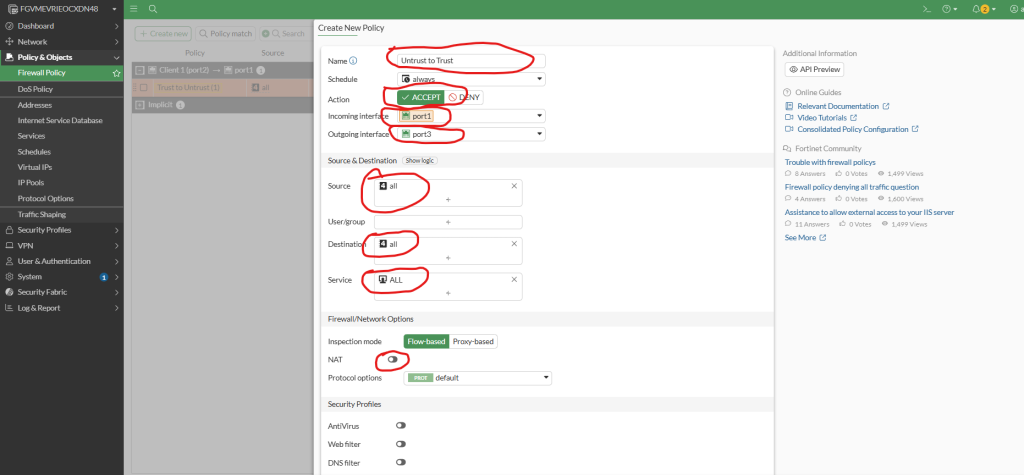This screenshot has width=1024, height=475.
Task: Turn on the AntiVirus toggle
Action: click(x=400, y=425)
